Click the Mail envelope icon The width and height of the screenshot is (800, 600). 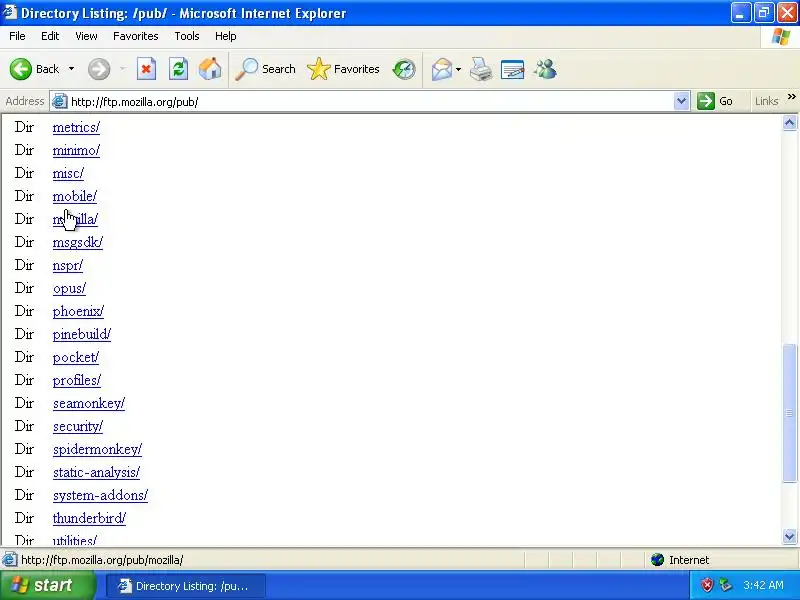pos(442,69)
